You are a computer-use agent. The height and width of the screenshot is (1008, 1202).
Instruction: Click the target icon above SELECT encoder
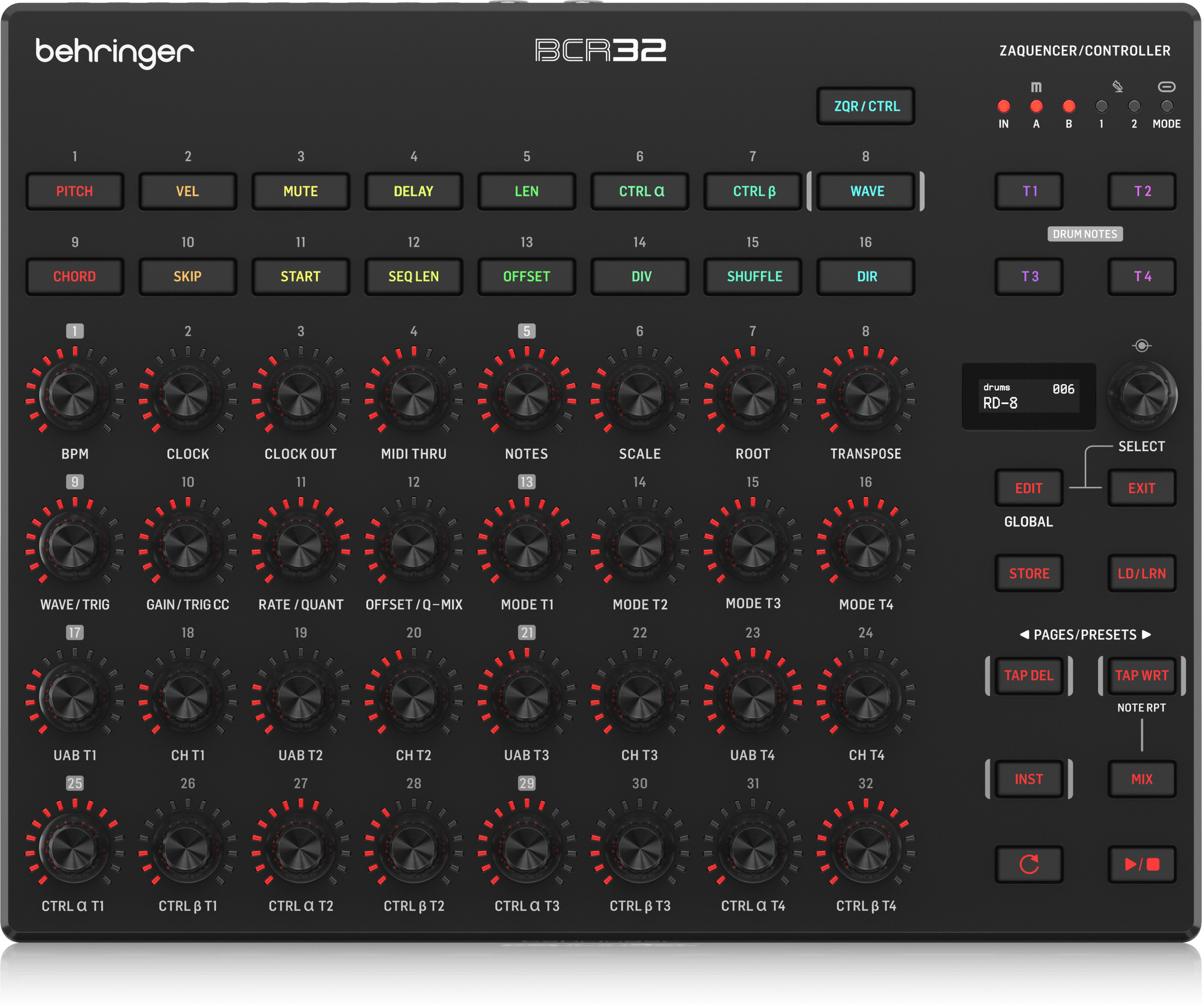tap(1141, 346)
